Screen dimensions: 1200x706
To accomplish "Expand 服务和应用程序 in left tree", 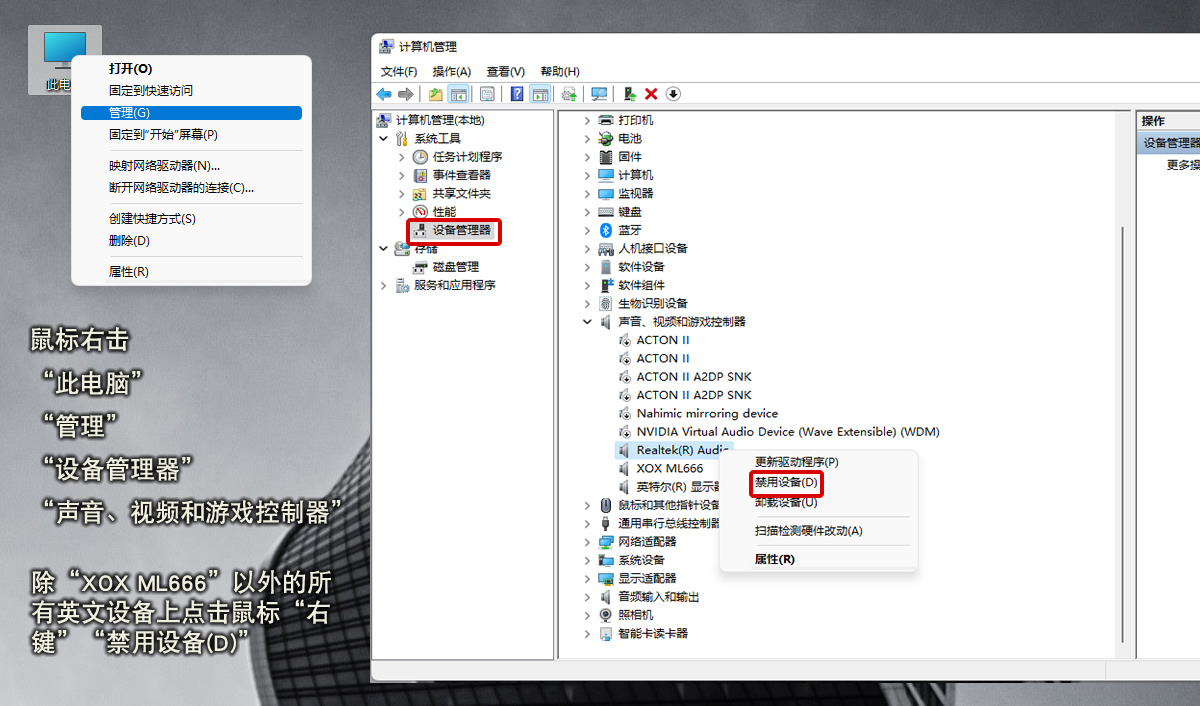I will 384,285.
